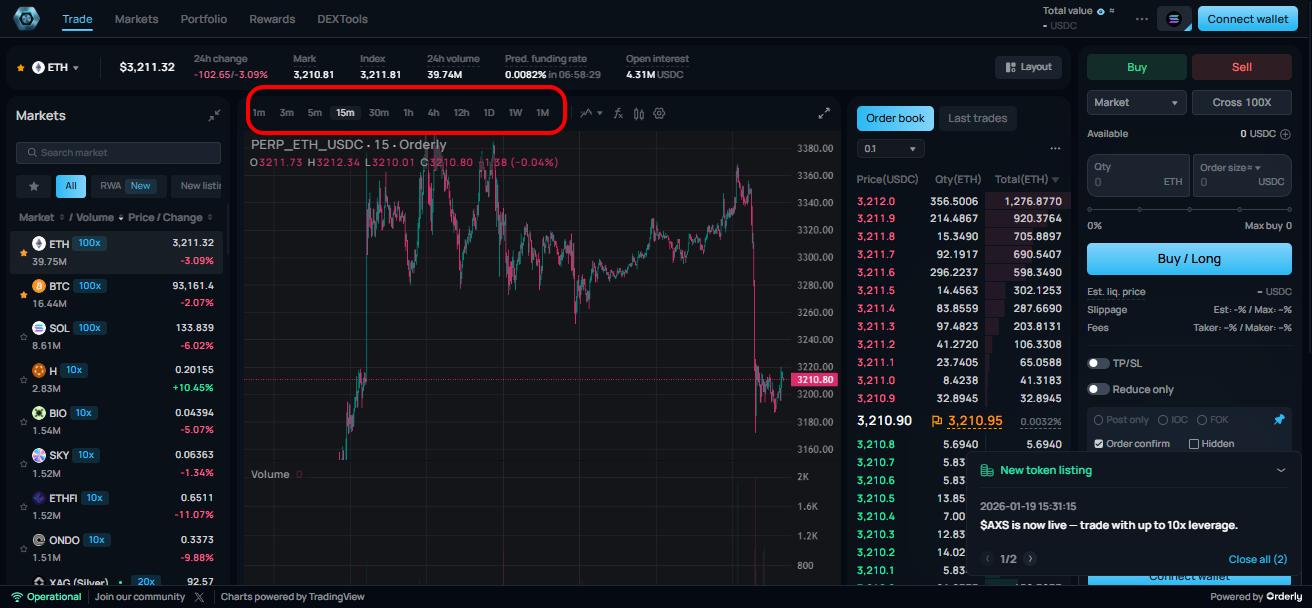Open chart settings gear icon

click(659, 113)
